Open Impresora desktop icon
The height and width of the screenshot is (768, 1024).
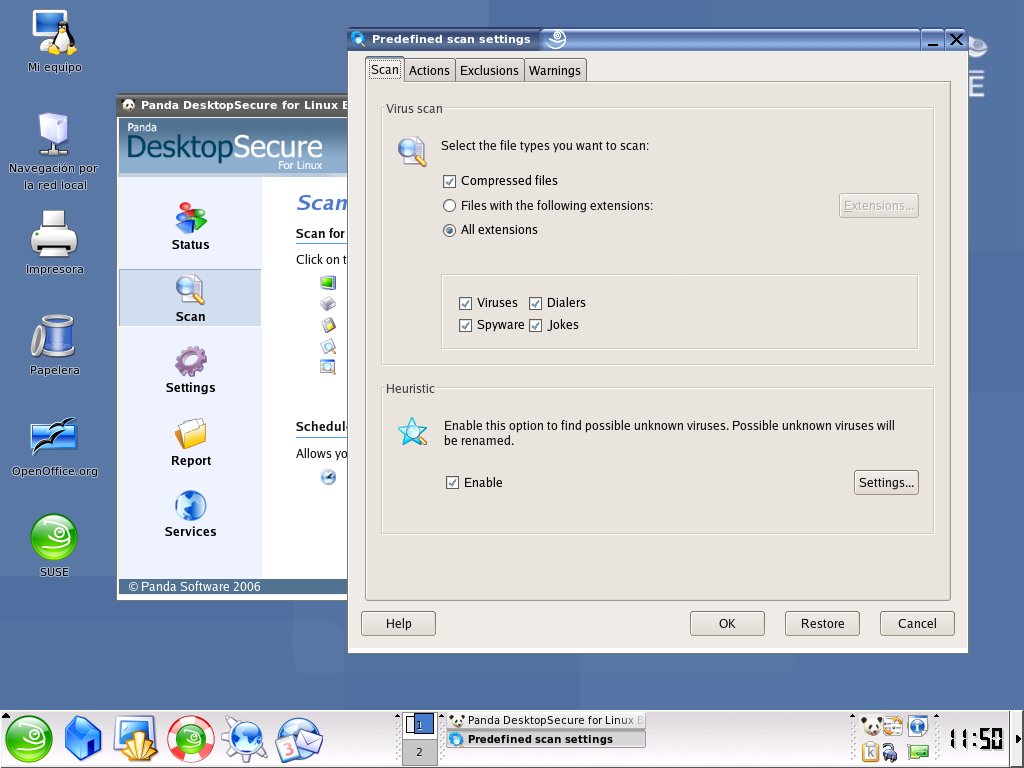[54, 242]
